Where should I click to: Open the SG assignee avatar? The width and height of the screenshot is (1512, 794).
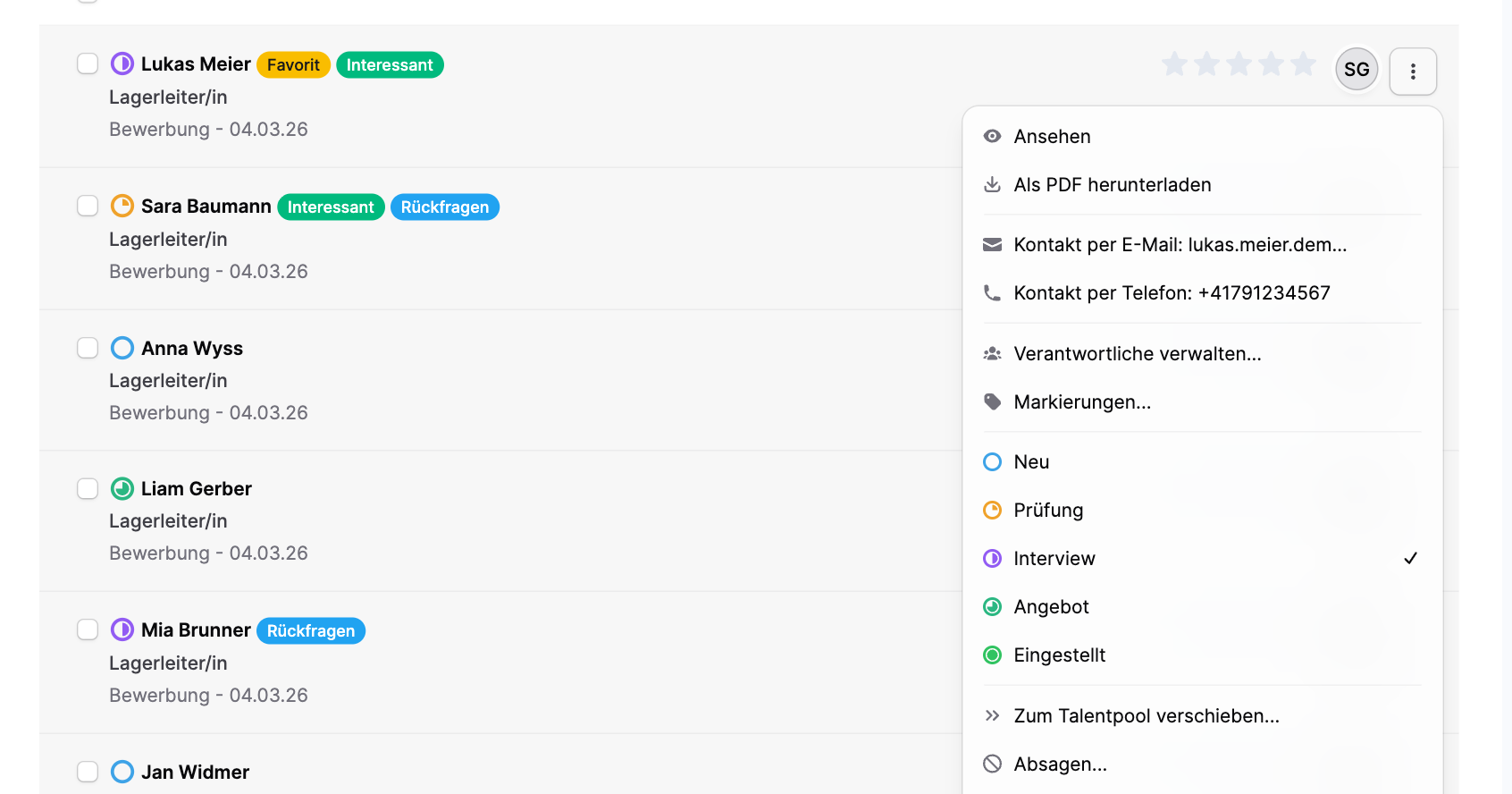pos(1357,70)
